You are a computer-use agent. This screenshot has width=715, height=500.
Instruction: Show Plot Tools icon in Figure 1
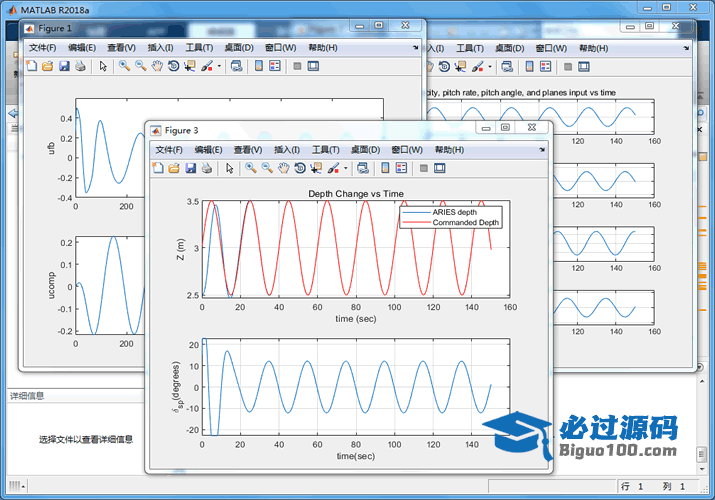point(313,66)
